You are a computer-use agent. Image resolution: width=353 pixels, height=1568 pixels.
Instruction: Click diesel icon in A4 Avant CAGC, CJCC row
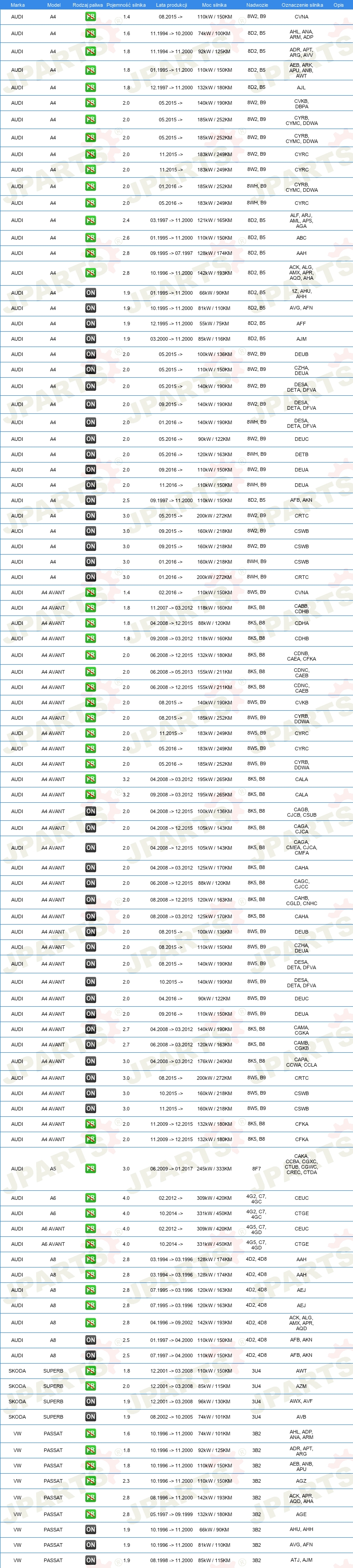coord(90,883)
